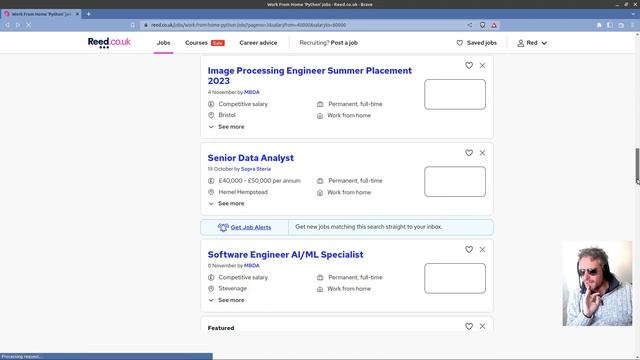Open the Brave main menu

point(632,25)
